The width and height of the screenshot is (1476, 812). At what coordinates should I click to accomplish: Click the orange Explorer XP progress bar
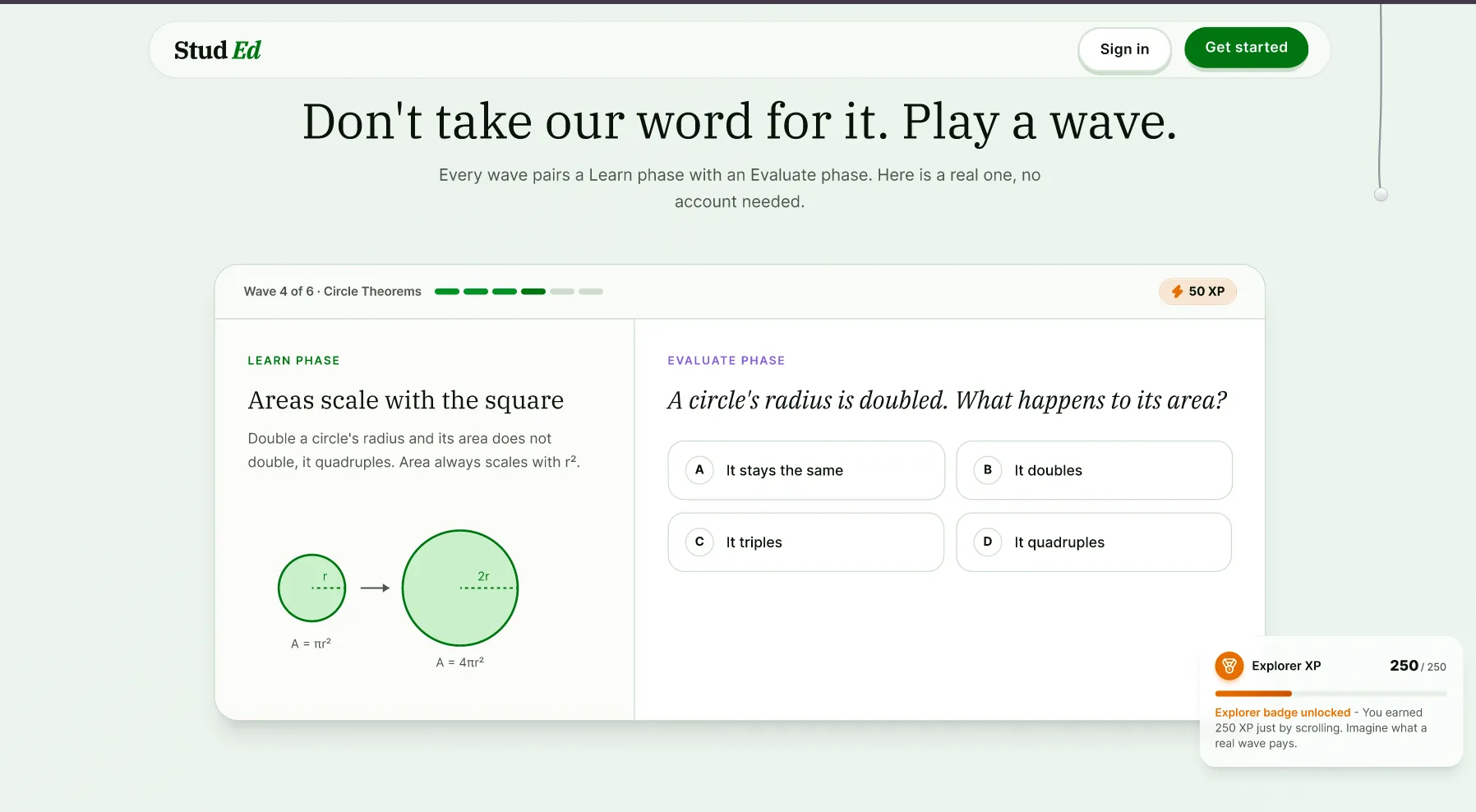tap(1331, 694)
